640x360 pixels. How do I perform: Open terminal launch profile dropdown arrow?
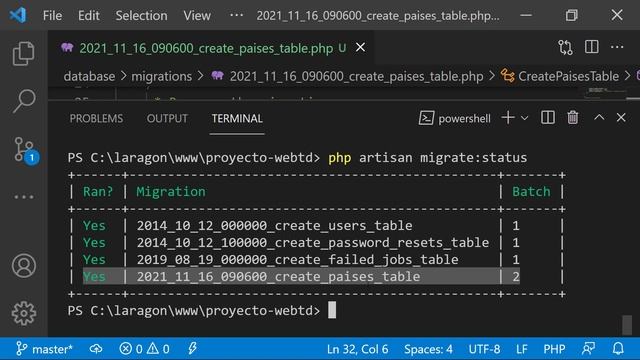tap(524, 118)
